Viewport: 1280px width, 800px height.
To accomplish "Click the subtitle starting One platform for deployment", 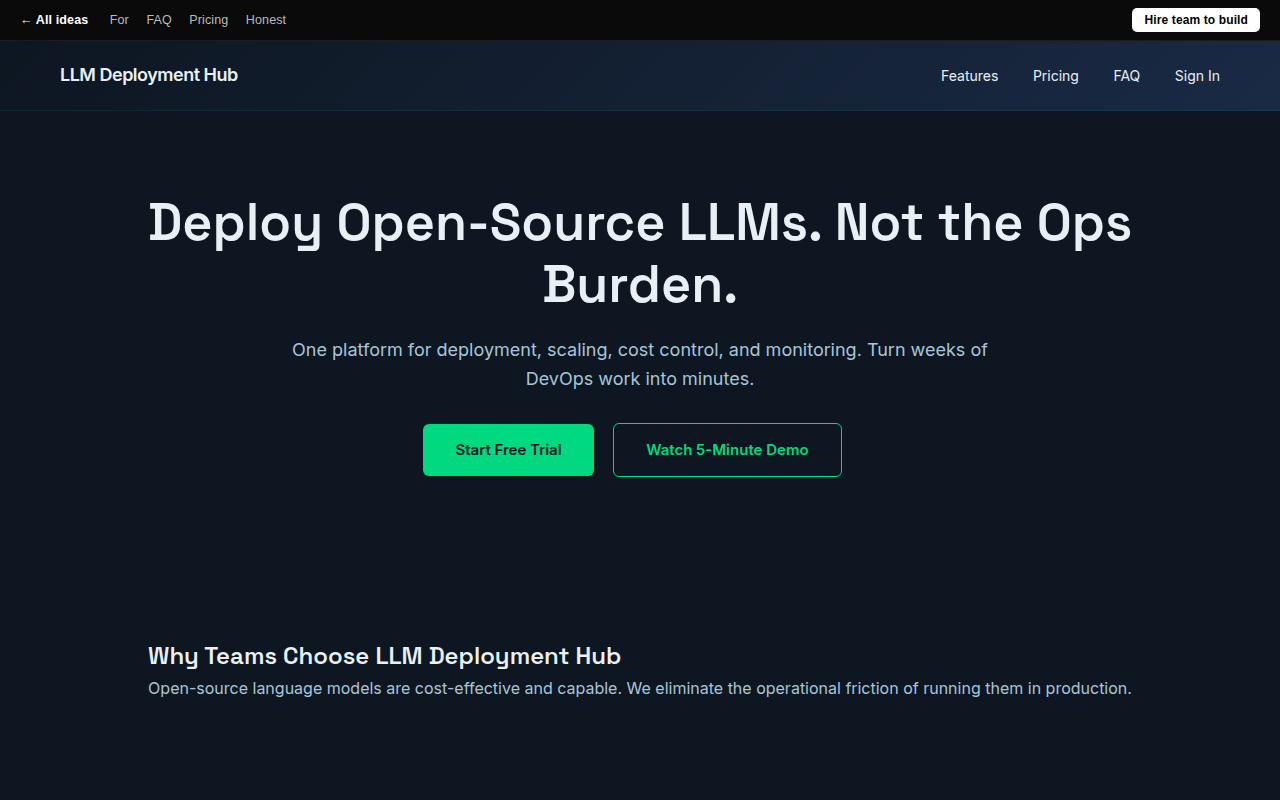I will pos(640,365).
